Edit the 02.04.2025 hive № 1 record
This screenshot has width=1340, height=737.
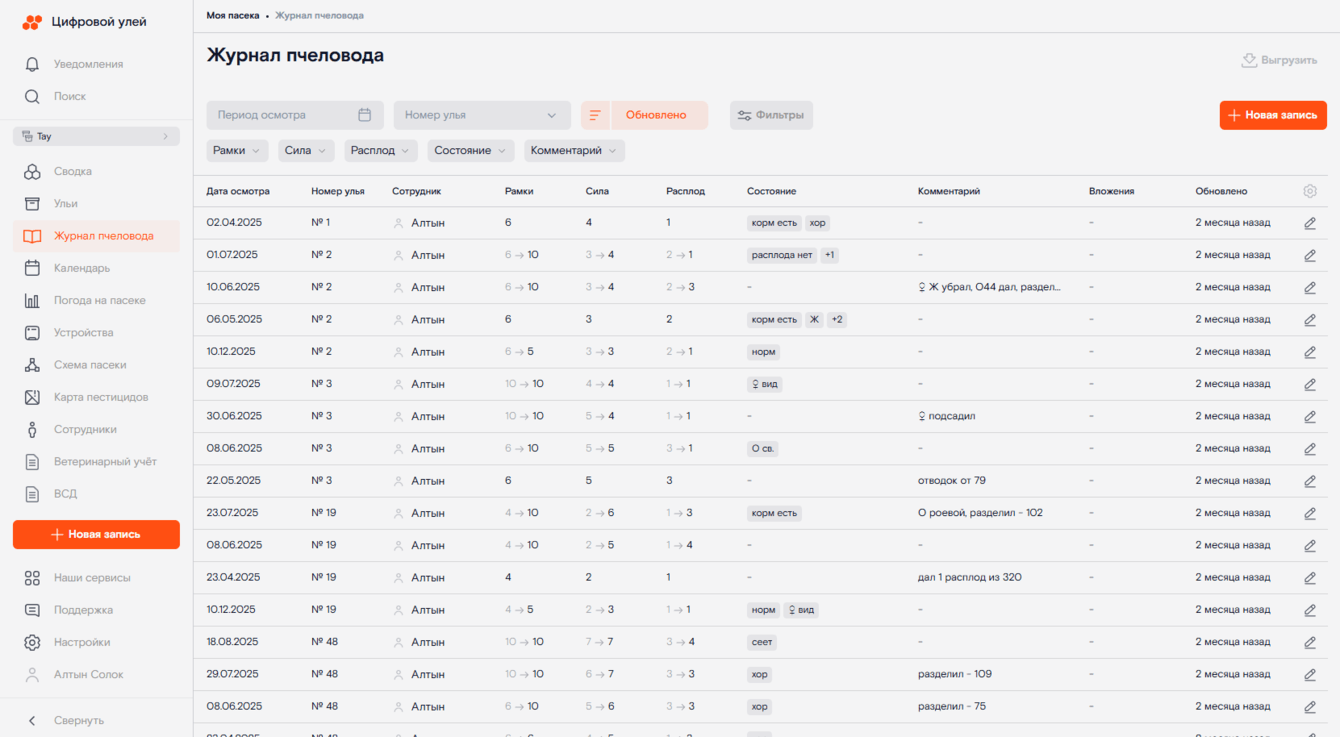(1310, 223)
